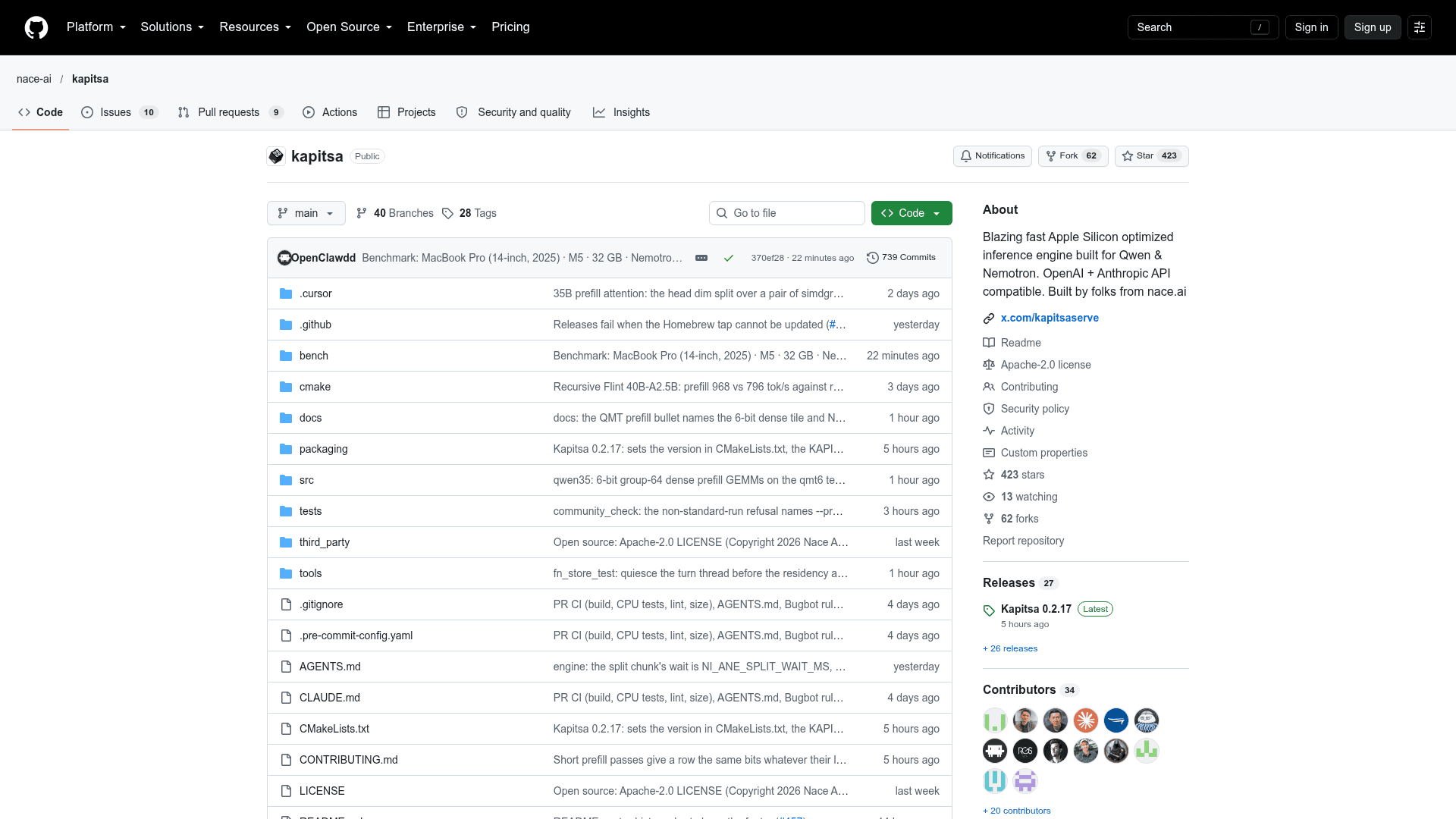Open the green Code dropdown button
Viewport: 1456px width, 819px height.
click(x=912, y=213)
